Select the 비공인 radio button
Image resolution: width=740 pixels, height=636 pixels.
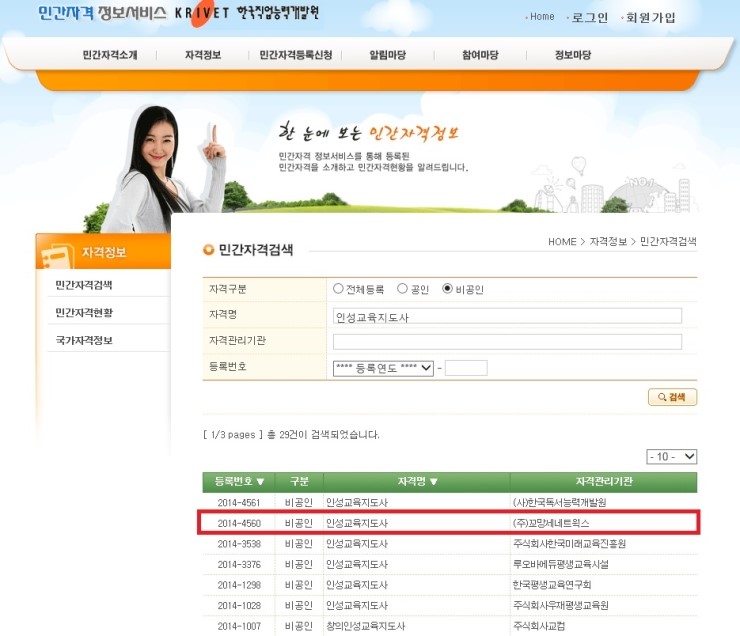tap(447, 289)
